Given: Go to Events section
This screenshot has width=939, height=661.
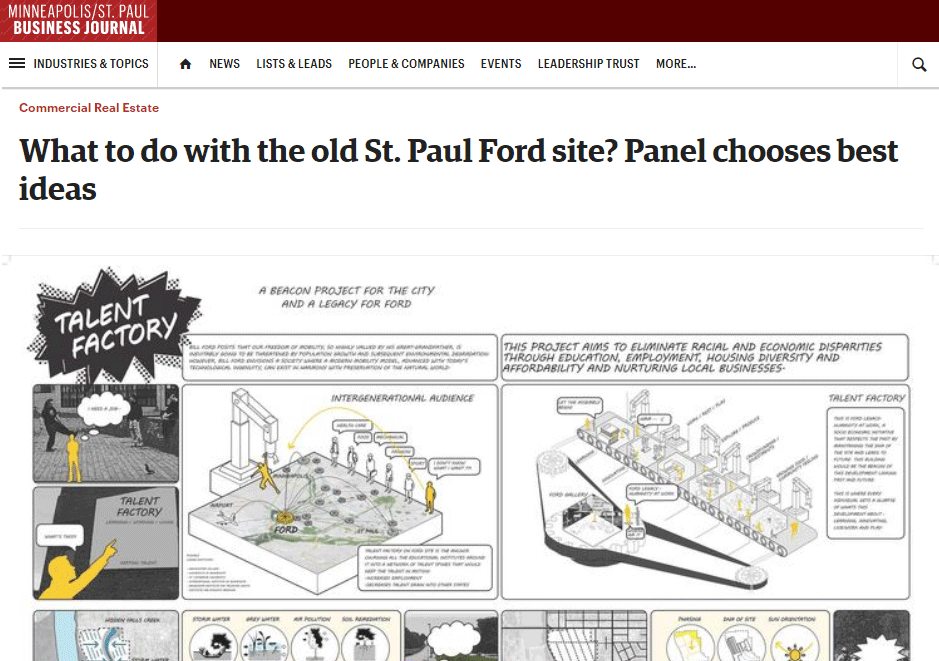Looking at the screenshot, I should tap(501, 63).
